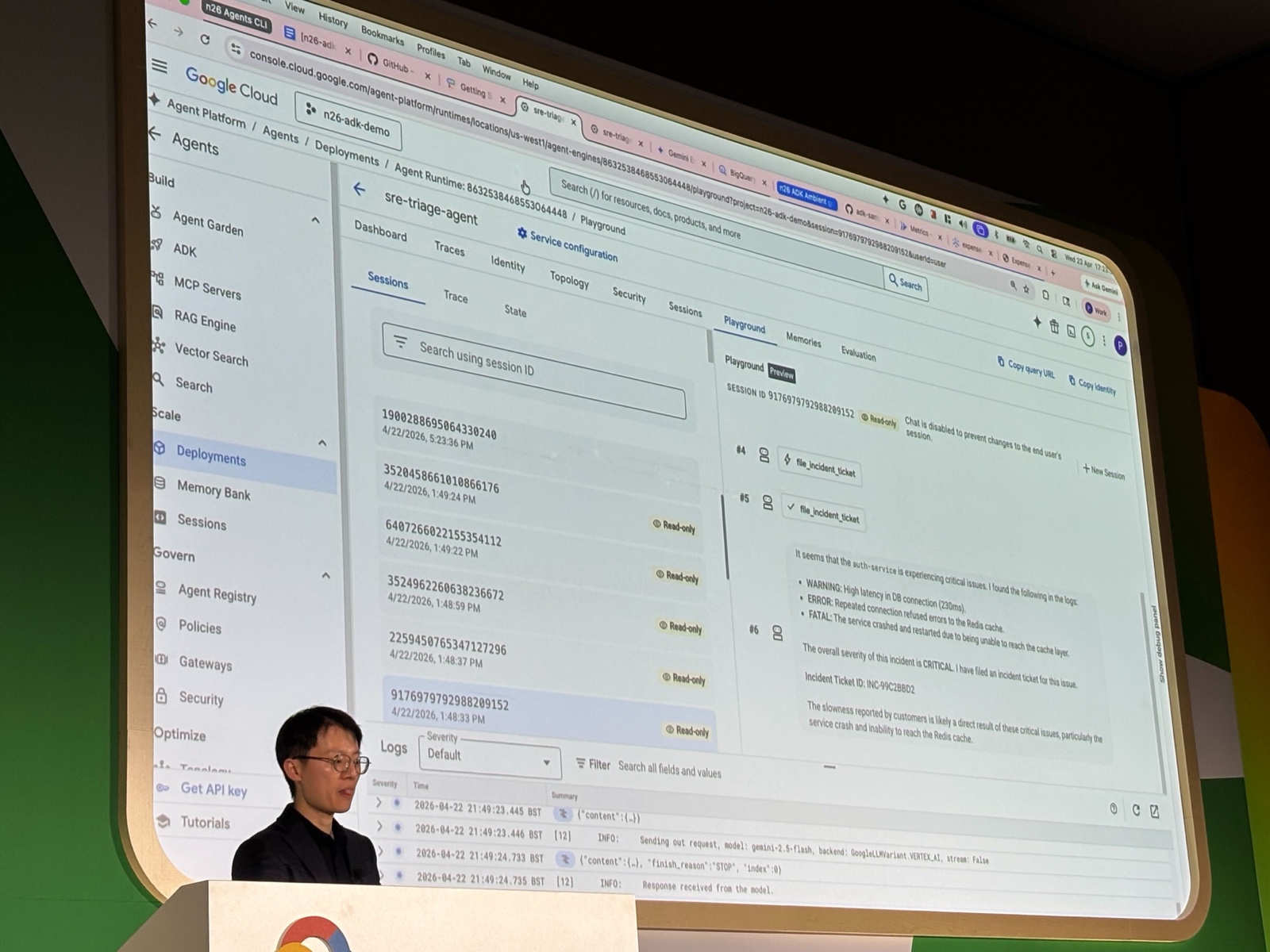Screen dimensions: 1270x952
Task: Open the Google Cloud hamburger navigation menu
Action: (160, 66)
